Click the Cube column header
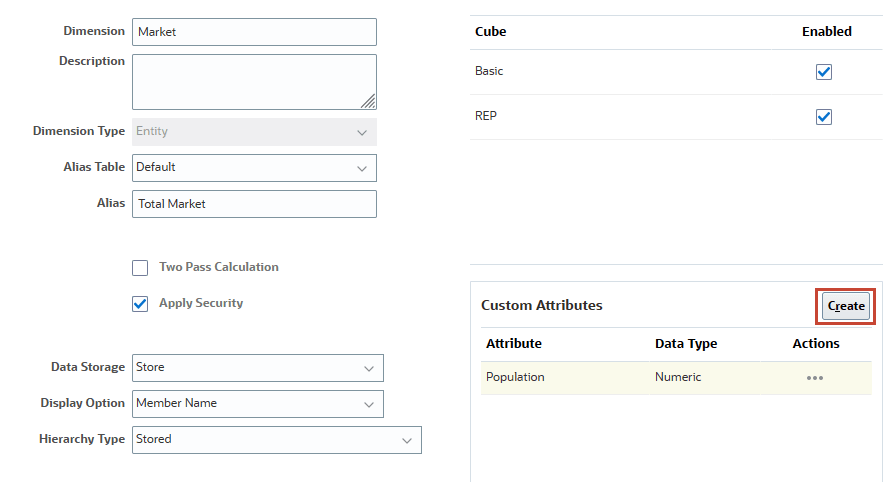Image resolution: width=889 pixels, height=482 pixels. click(x=491, y=32)
